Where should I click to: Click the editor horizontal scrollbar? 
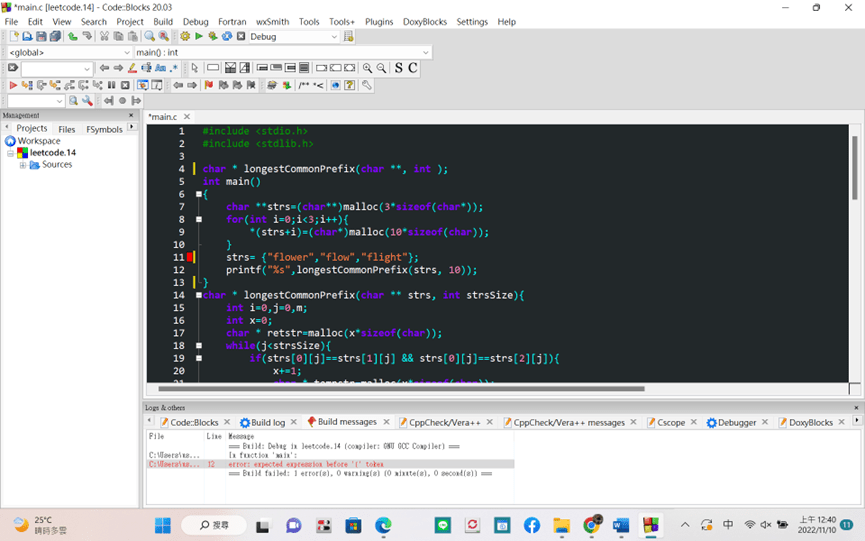tap(400, 389)
